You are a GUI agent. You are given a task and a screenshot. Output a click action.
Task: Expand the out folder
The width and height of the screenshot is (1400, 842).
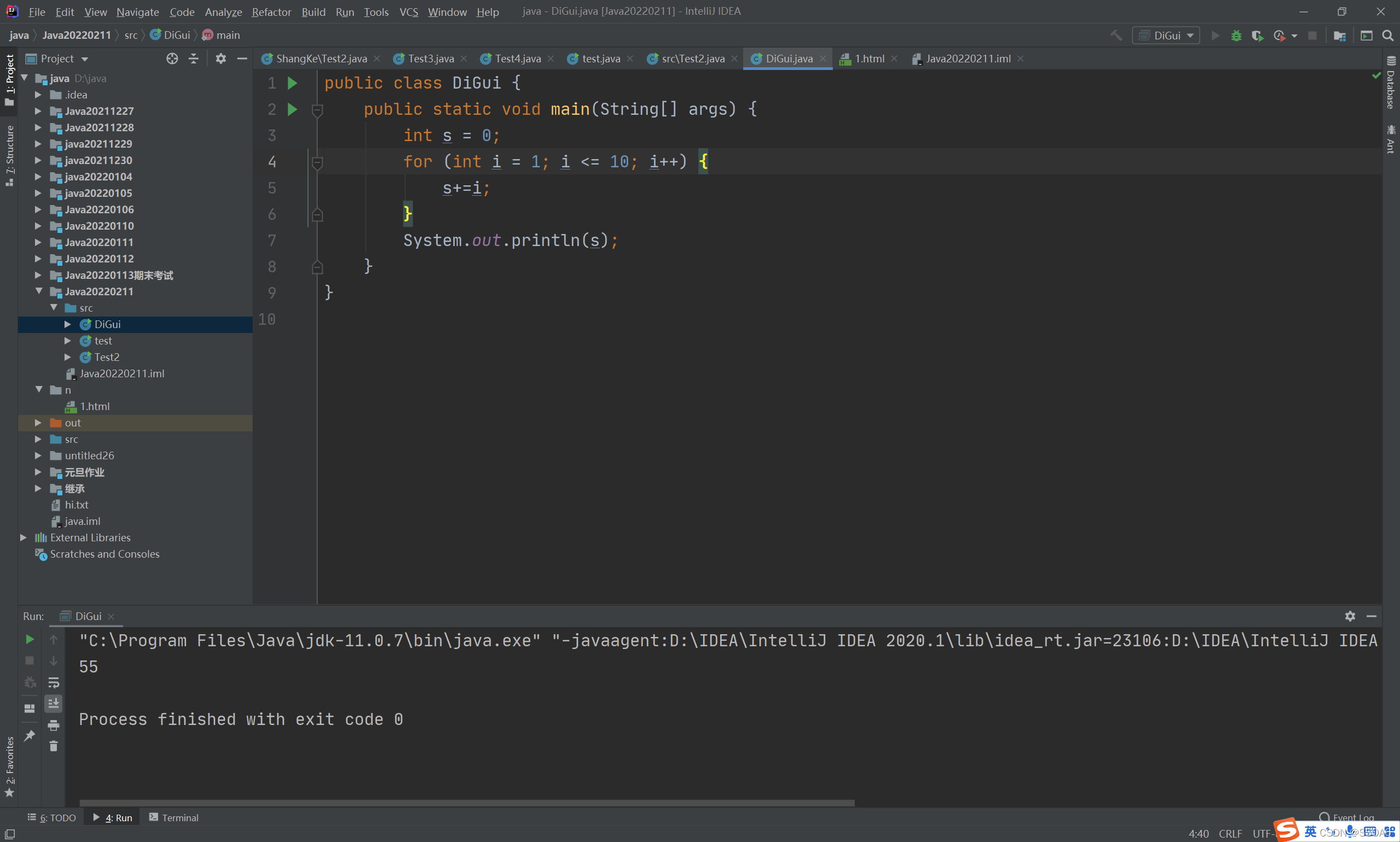point(38,423)
